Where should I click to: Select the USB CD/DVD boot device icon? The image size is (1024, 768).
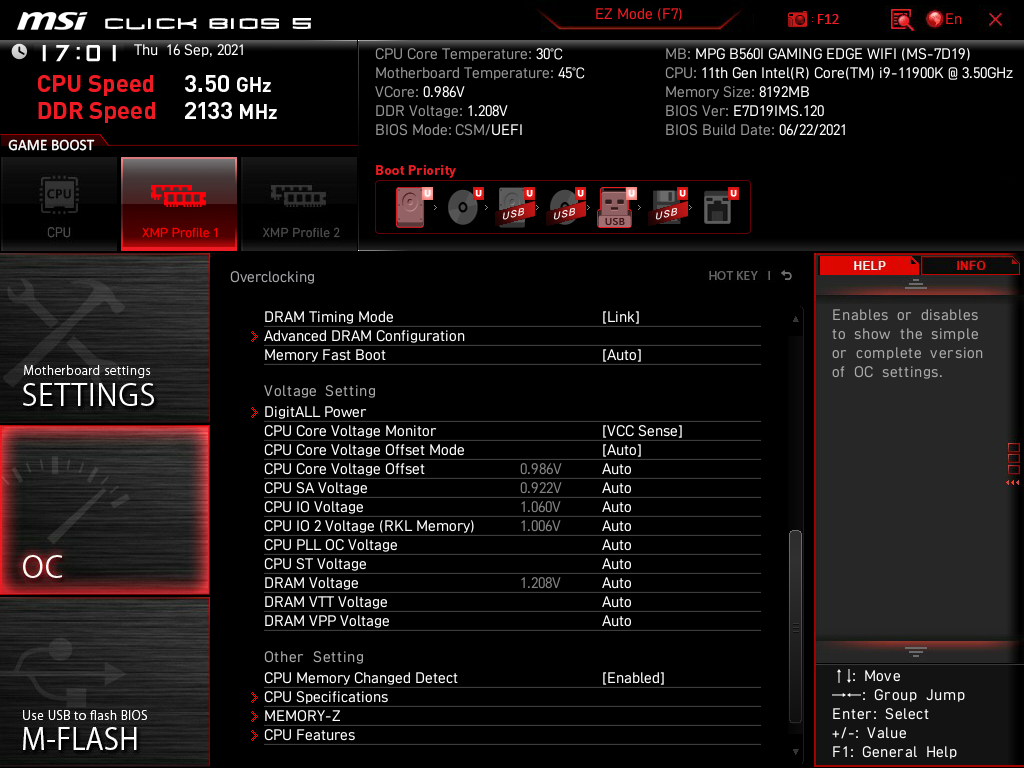click(x=566, y=207)
